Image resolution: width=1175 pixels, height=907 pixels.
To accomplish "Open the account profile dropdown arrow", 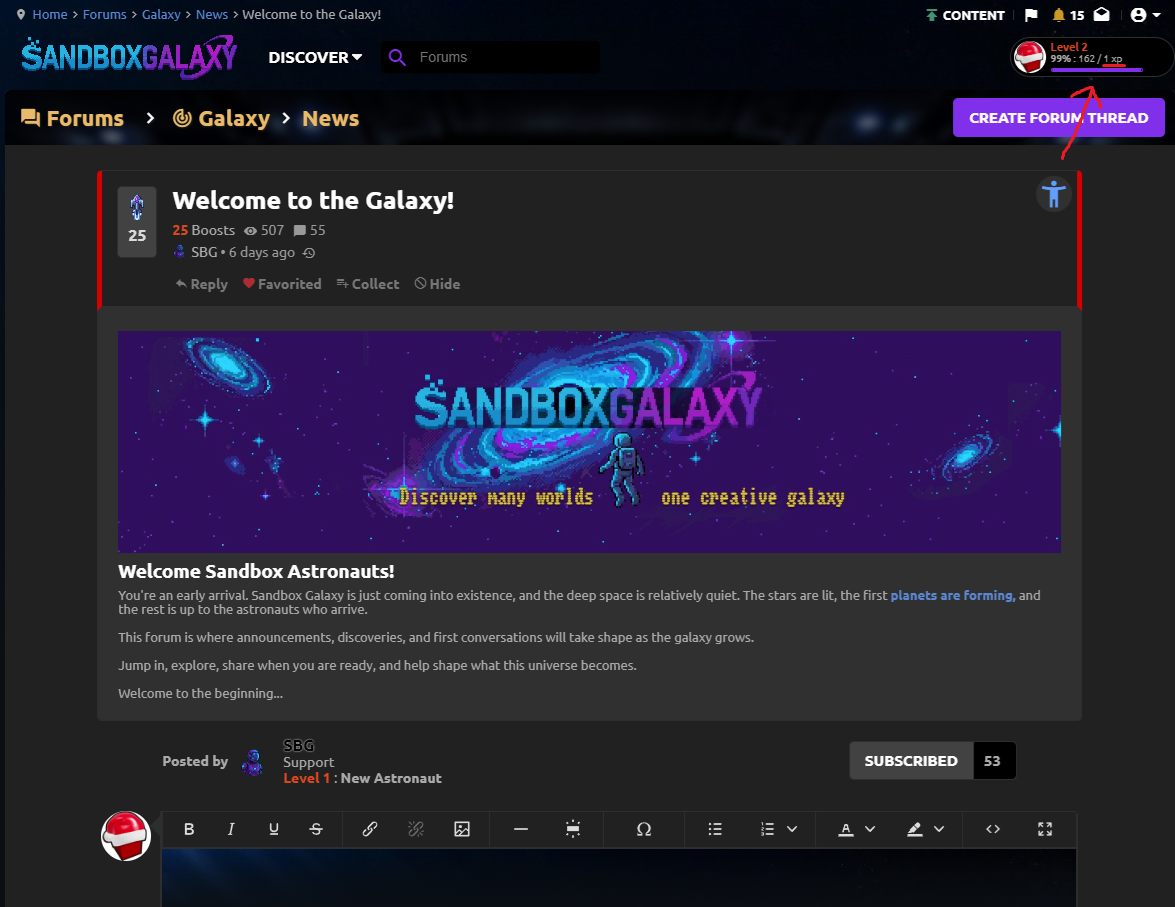I will (1157, 15).
